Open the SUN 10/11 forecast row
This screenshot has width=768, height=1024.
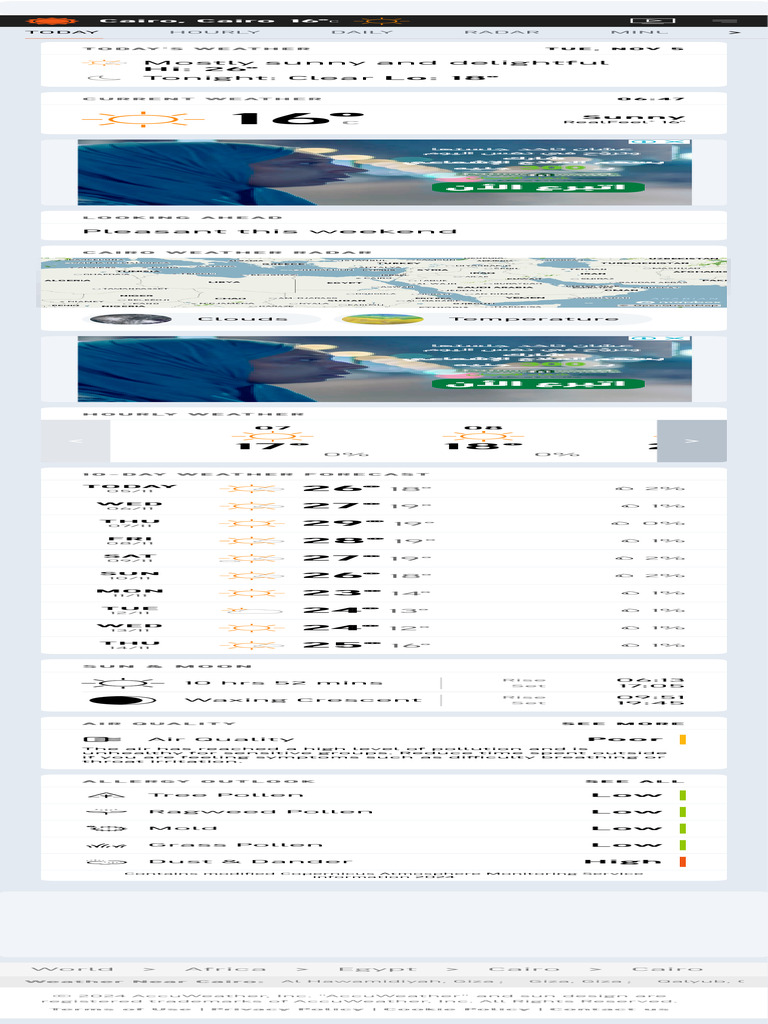pos(383,576)
